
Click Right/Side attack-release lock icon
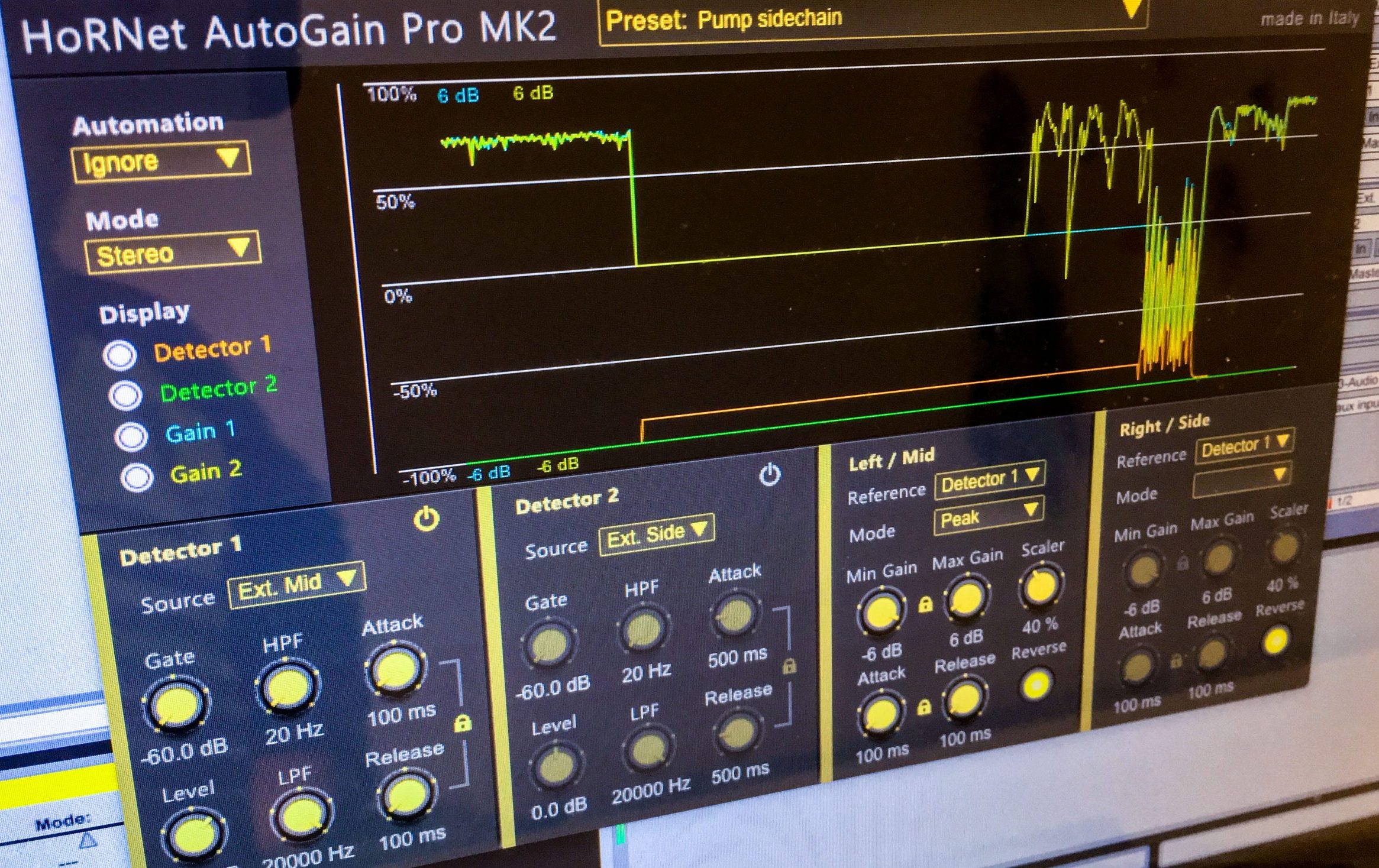1176,660
